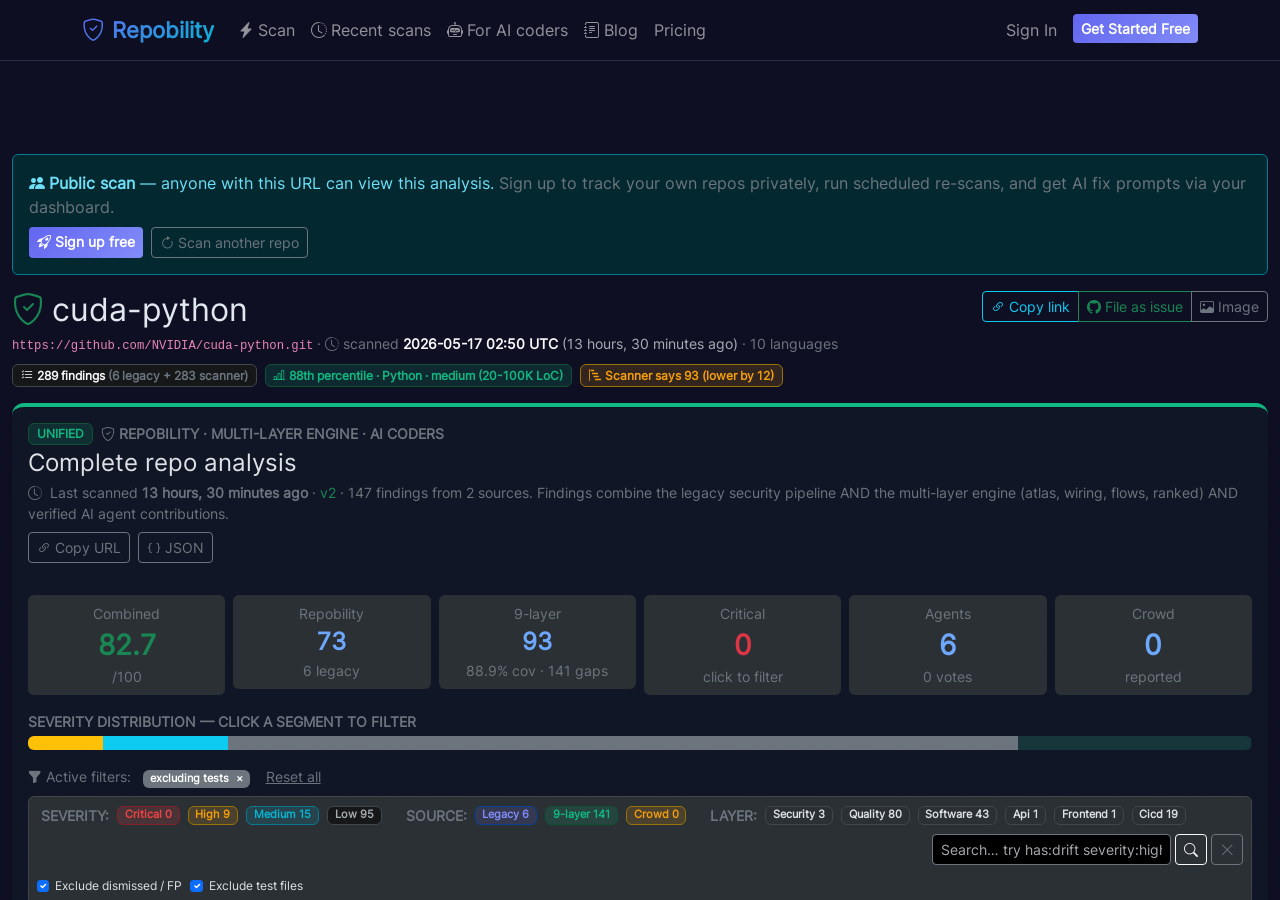Click the v2 version link

tap(328, 493)
